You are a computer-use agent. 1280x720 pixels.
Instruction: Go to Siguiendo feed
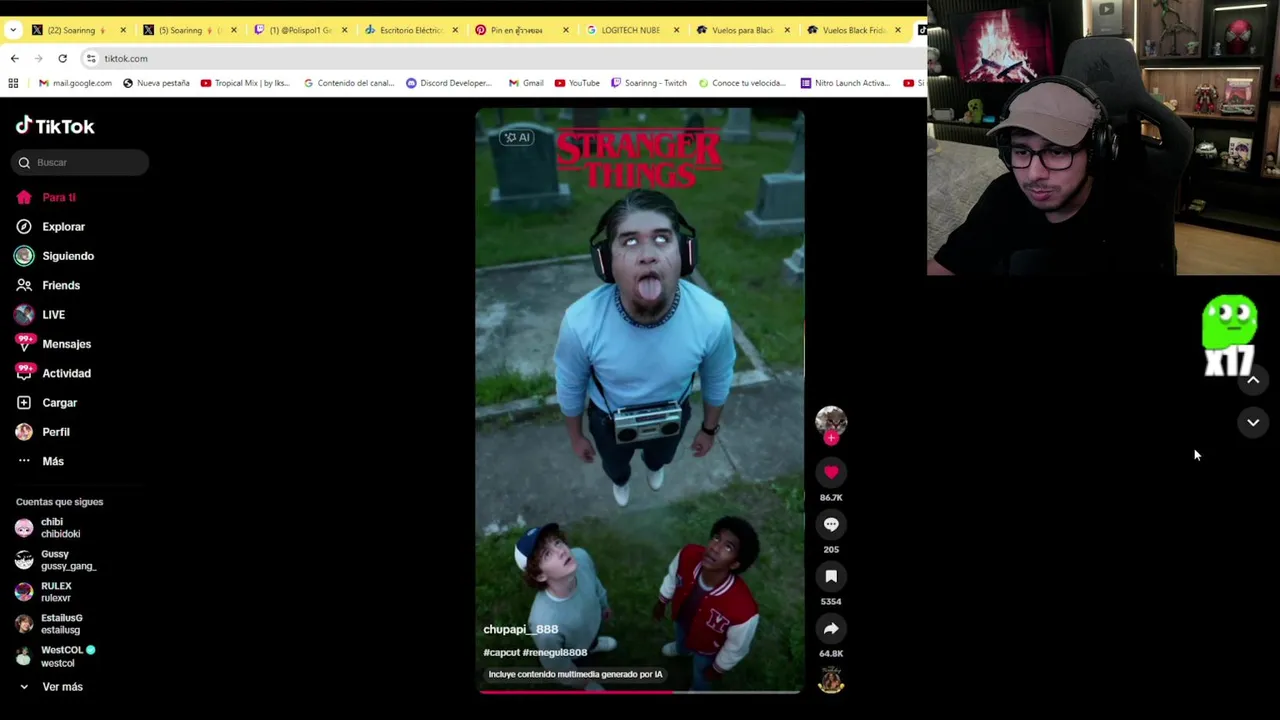click(54, 256)
